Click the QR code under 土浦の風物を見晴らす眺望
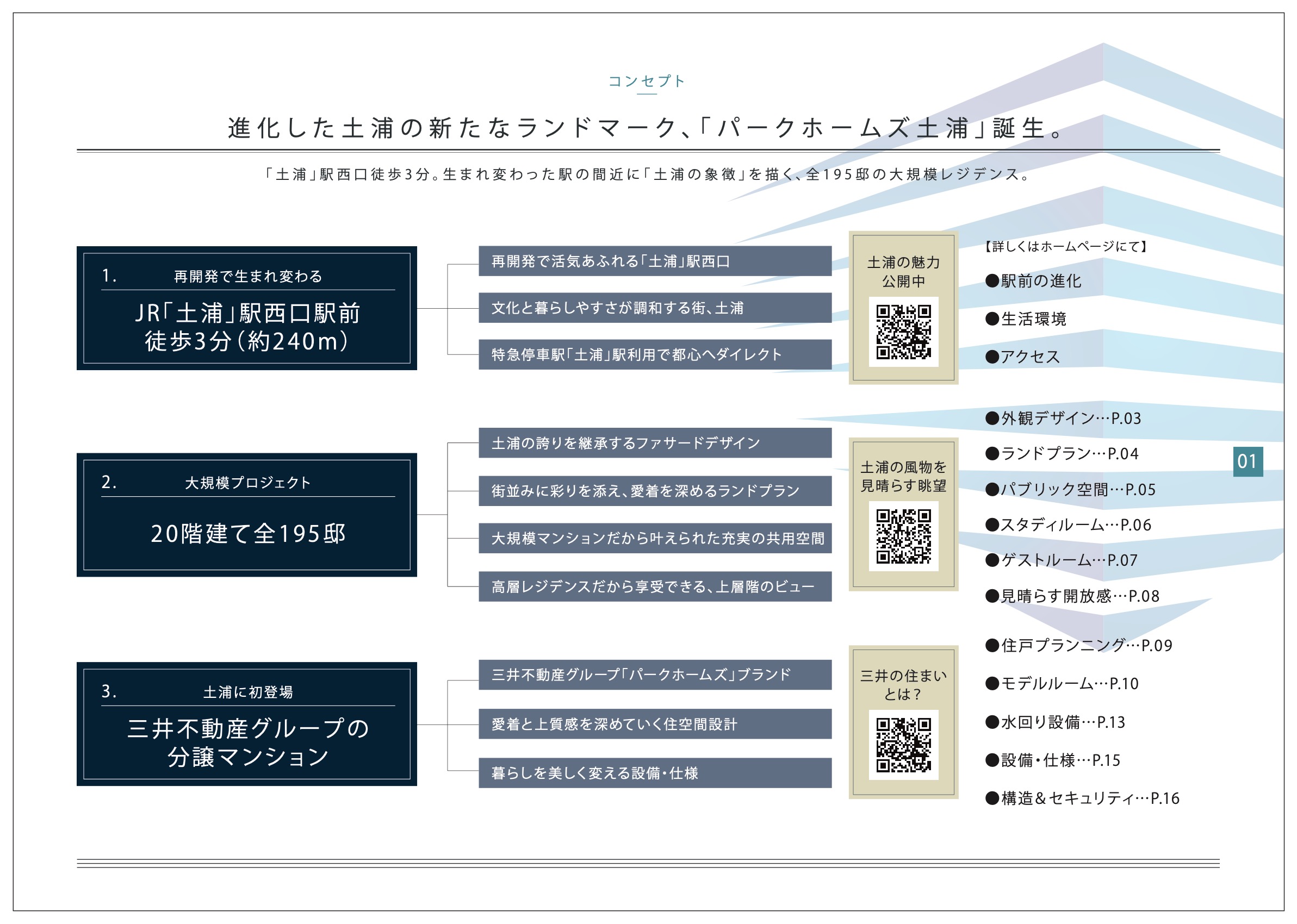The image size is (1297, 924). pos(903,536)
